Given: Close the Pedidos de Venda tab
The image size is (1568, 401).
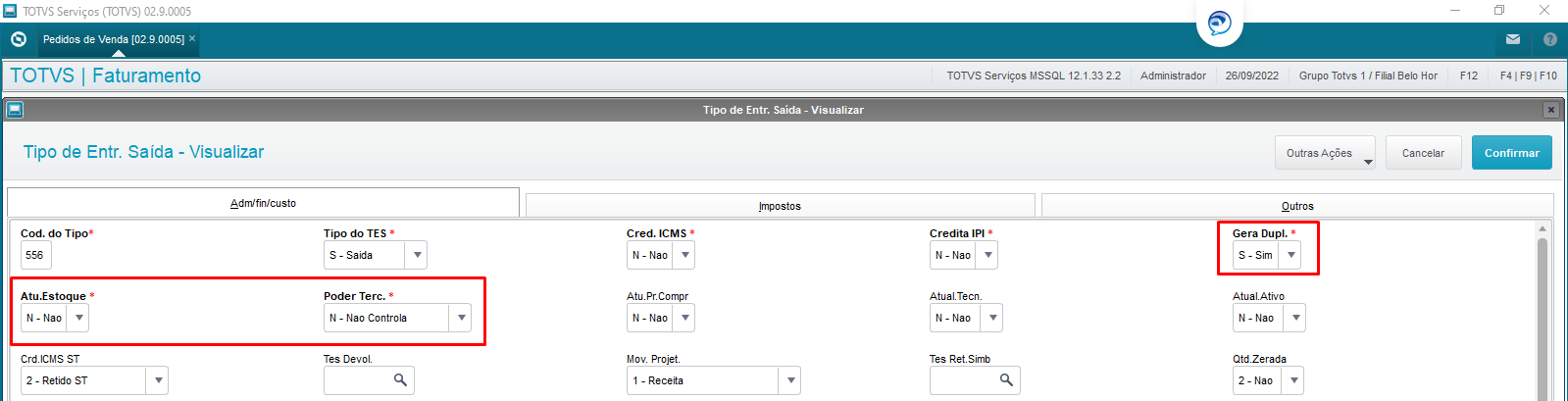Looking at the screenshot, I should click(192, 38).
